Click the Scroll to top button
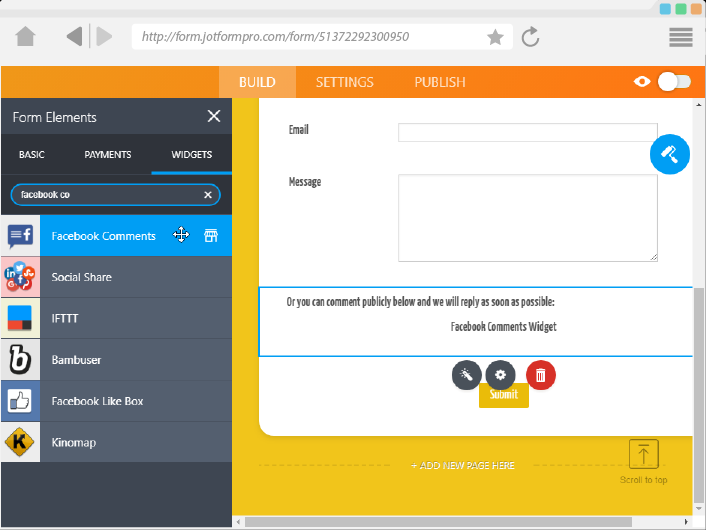Screen dimensions: 706x530 click(643, 461)
